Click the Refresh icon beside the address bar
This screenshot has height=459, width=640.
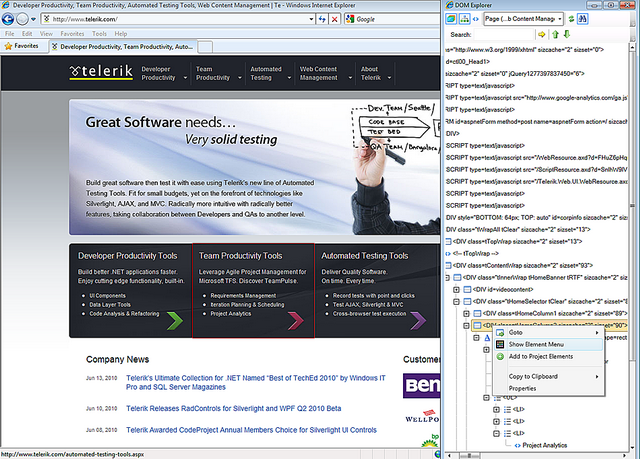[322, 19]
